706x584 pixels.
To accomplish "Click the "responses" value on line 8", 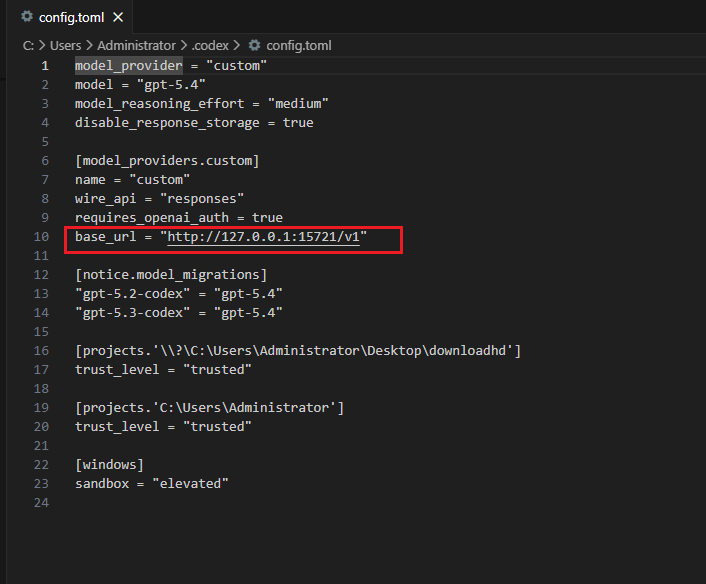I will pyautogui.click(x=202, y=199).
